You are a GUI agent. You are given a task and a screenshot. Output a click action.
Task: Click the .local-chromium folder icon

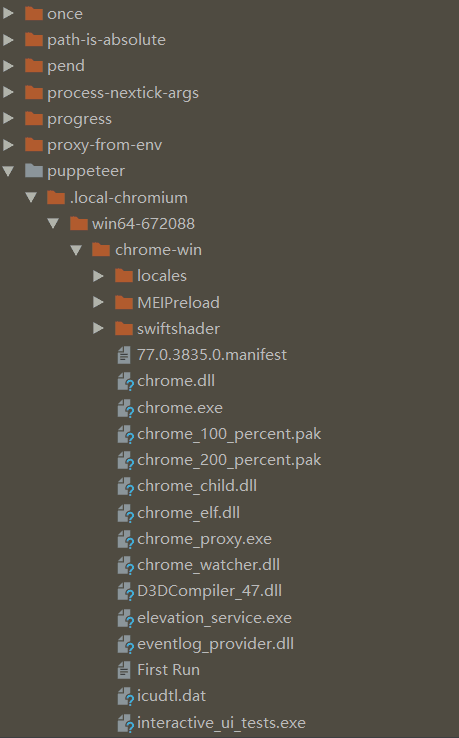pyautogui.click(x=56, y=197)
